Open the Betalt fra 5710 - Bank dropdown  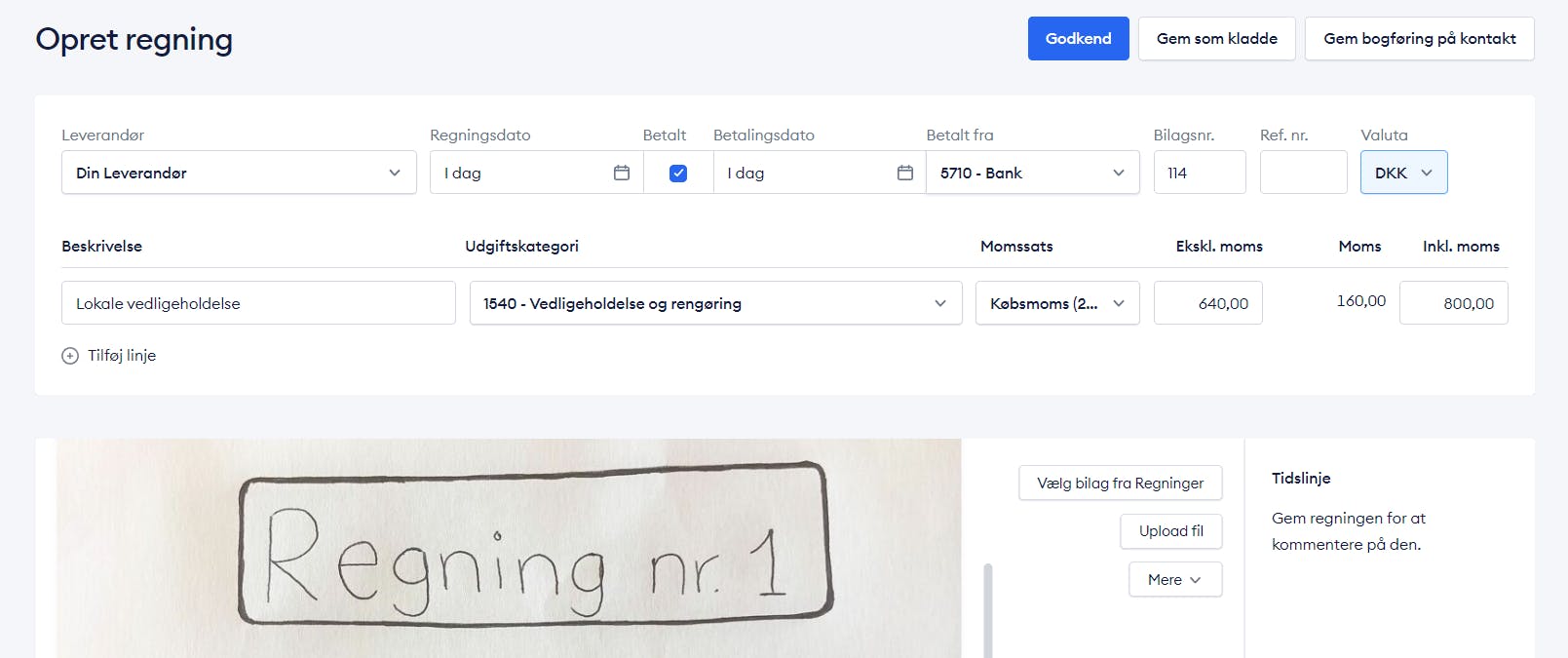tap(1032, 173)
